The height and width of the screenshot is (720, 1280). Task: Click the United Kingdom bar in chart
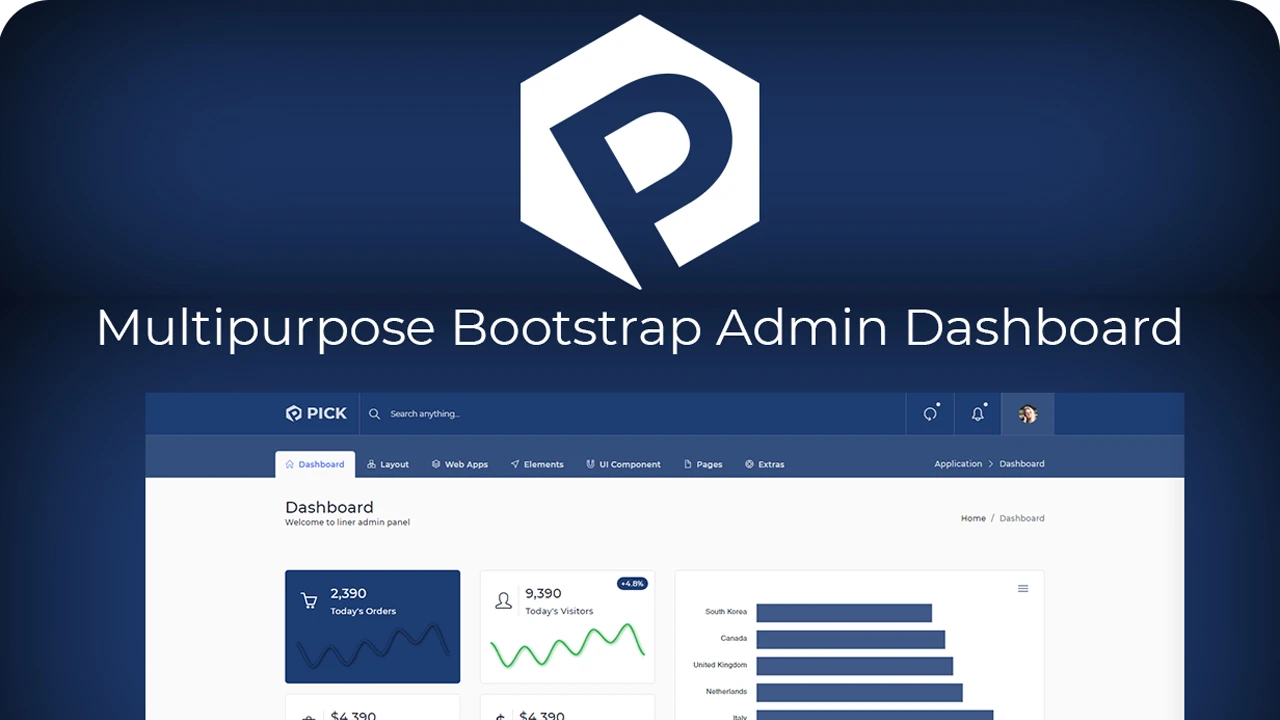tap(855, 665)
